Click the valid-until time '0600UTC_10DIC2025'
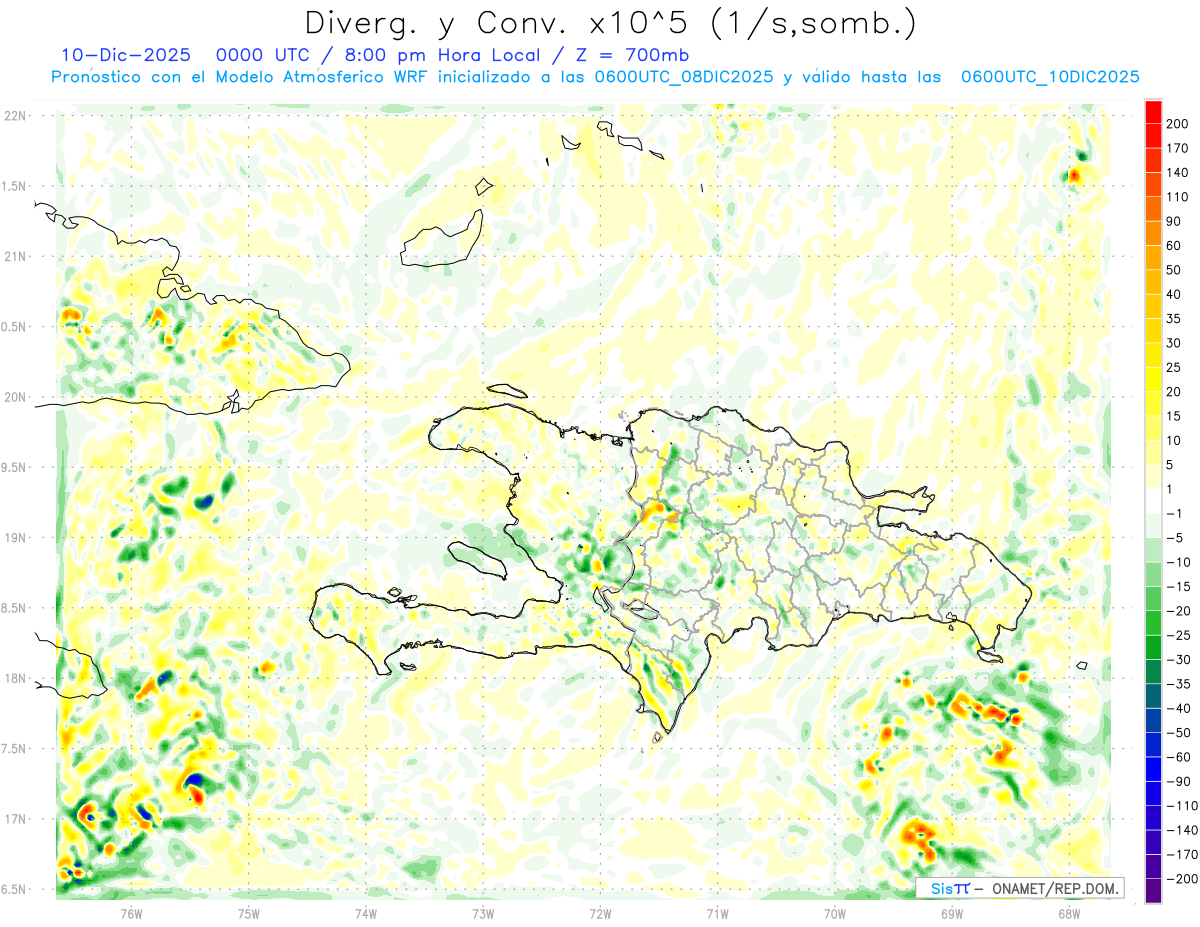Viewport: 1200px width, 927px height. coord(1049,77)
